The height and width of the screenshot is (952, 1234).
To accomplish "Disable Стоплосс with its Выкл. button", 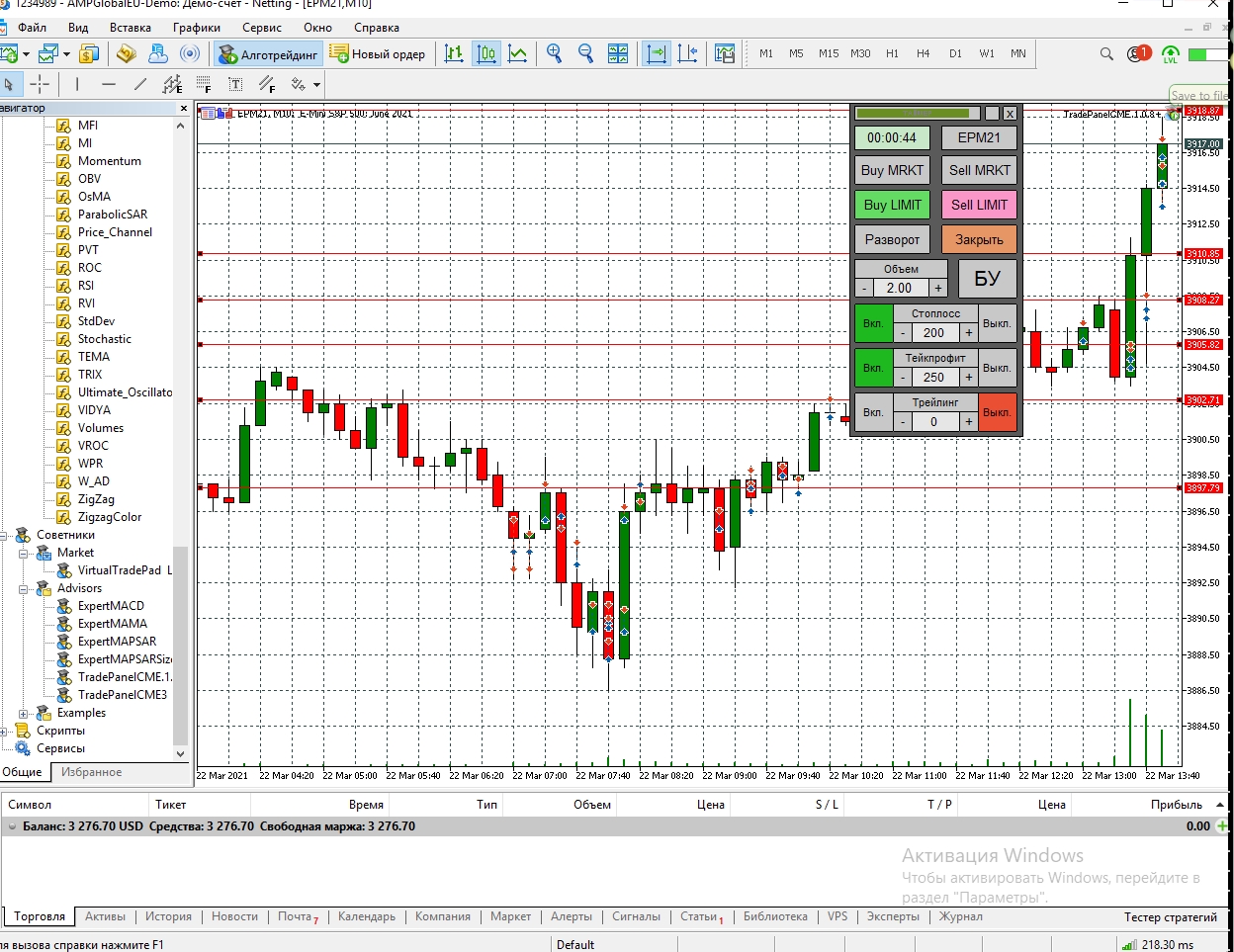I will 997,323.
